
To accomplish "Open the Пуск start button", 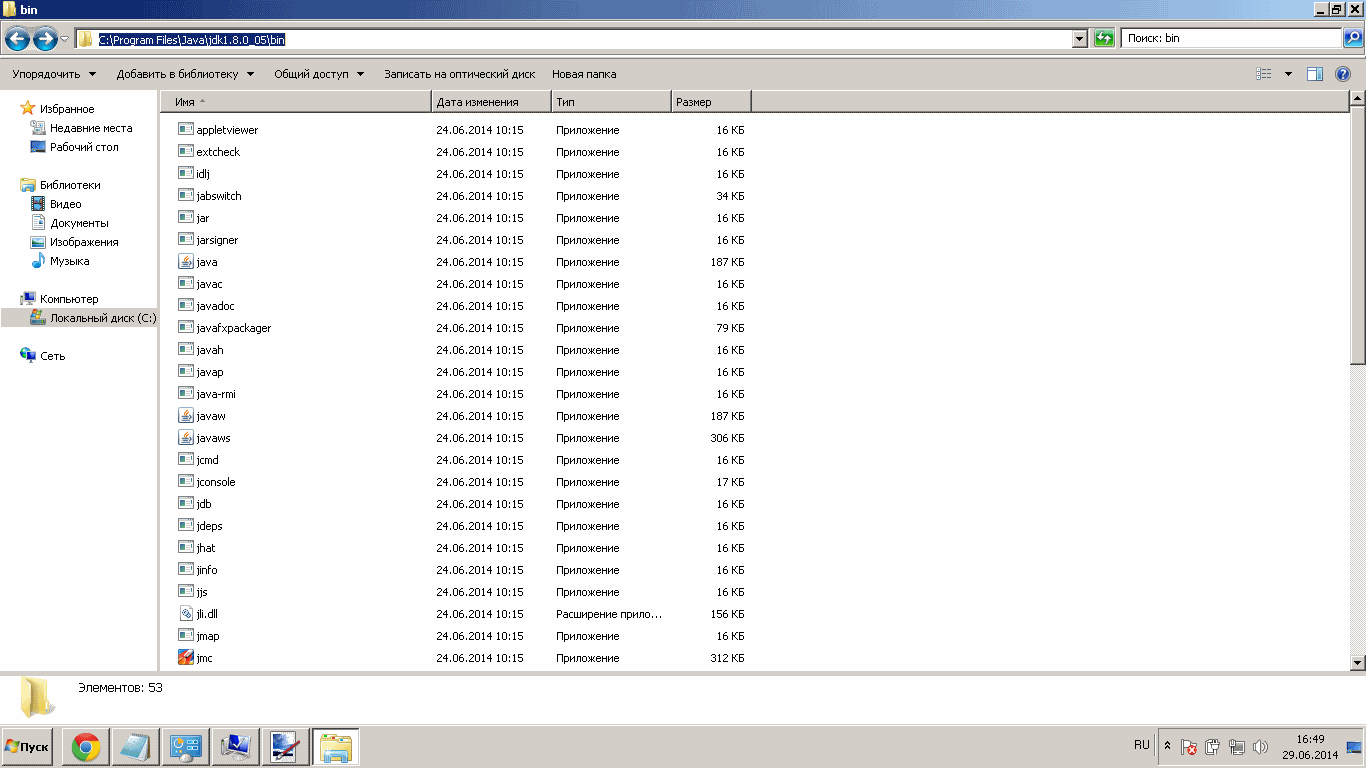I will pos(27,747).
